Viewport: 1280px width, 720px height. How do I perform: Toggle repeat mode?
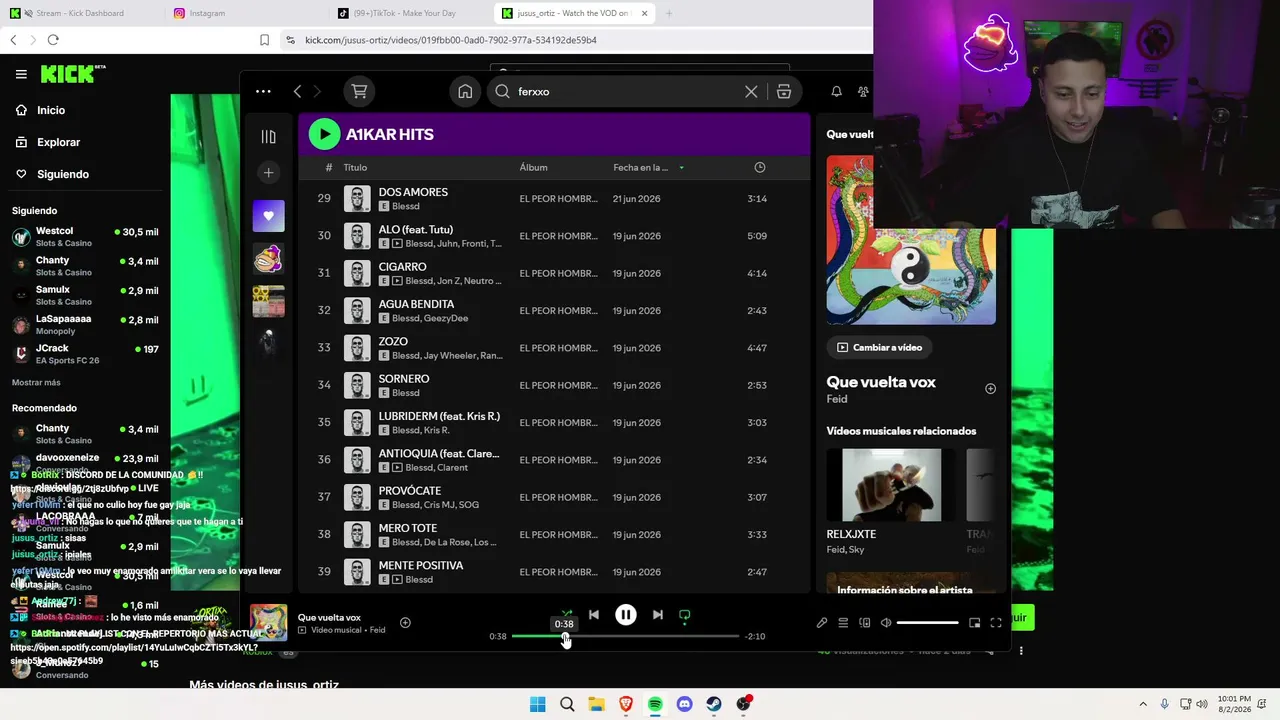(x=684, y=615)
